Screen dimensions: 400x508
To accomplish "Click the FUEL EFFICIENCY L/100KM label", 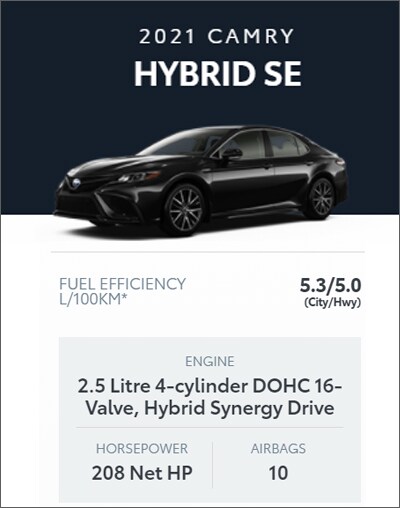I will pyautogui.click(x=122, y=291).
